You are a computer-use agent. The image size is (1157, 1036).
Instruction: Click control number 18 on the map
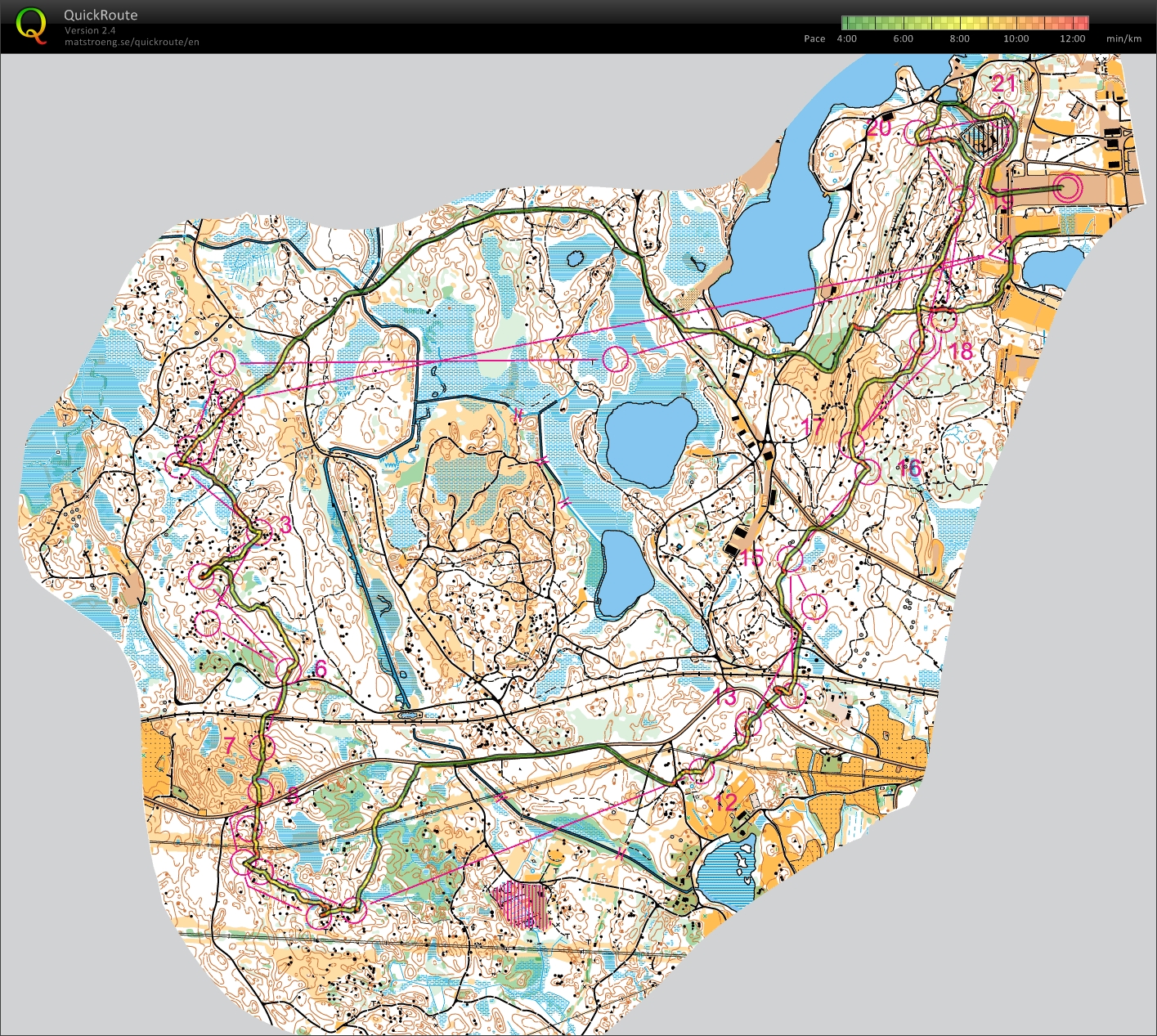[961, 351]
